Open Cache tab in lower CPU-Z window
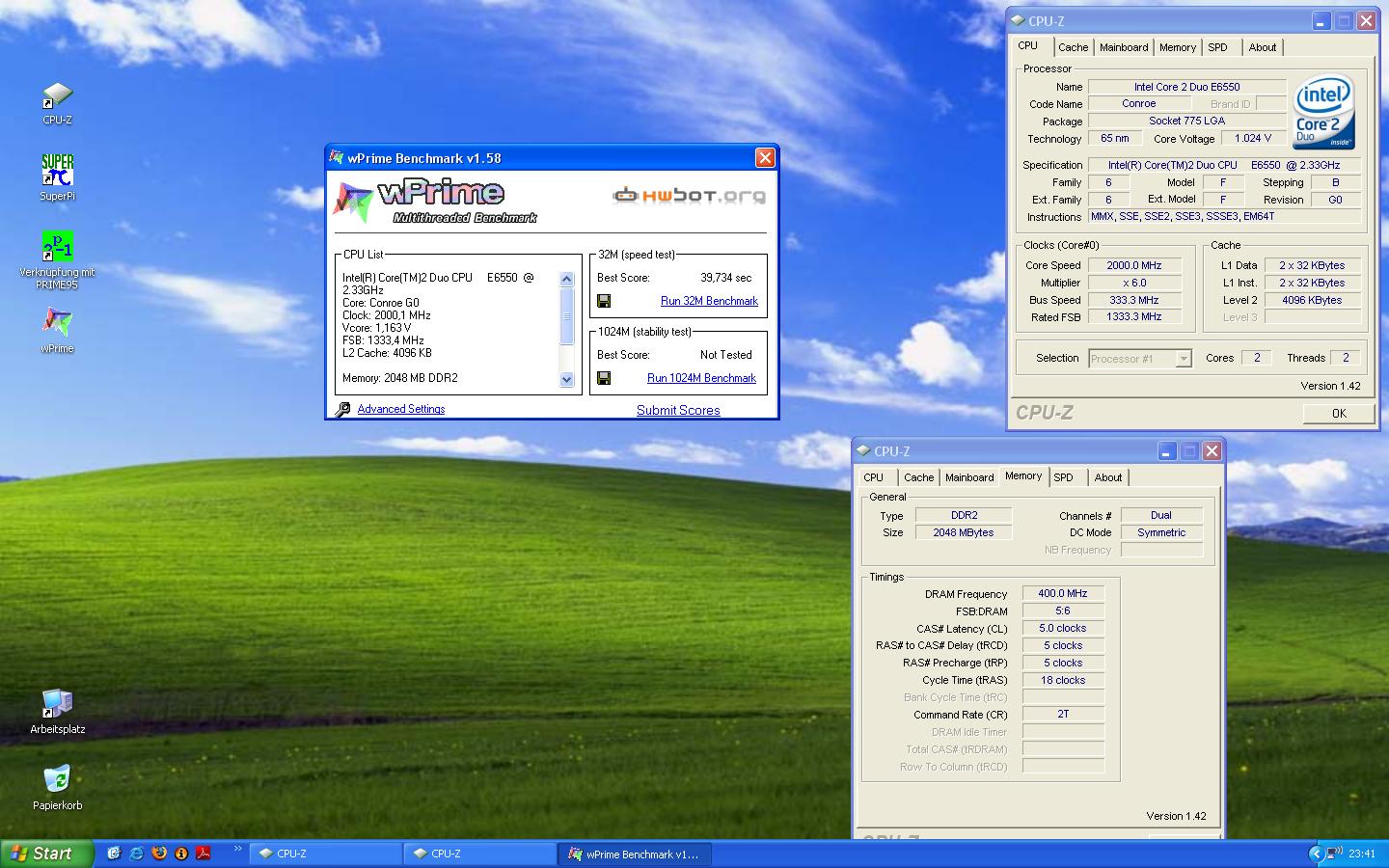The image size is (1389, 868). [918, 477]
